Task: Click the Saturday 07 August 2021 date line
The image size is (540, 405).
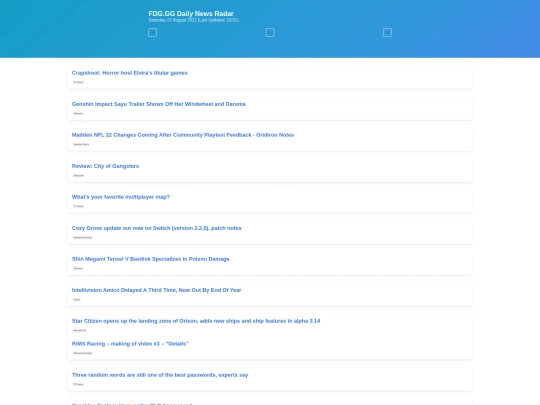Action: click(194, 20)
